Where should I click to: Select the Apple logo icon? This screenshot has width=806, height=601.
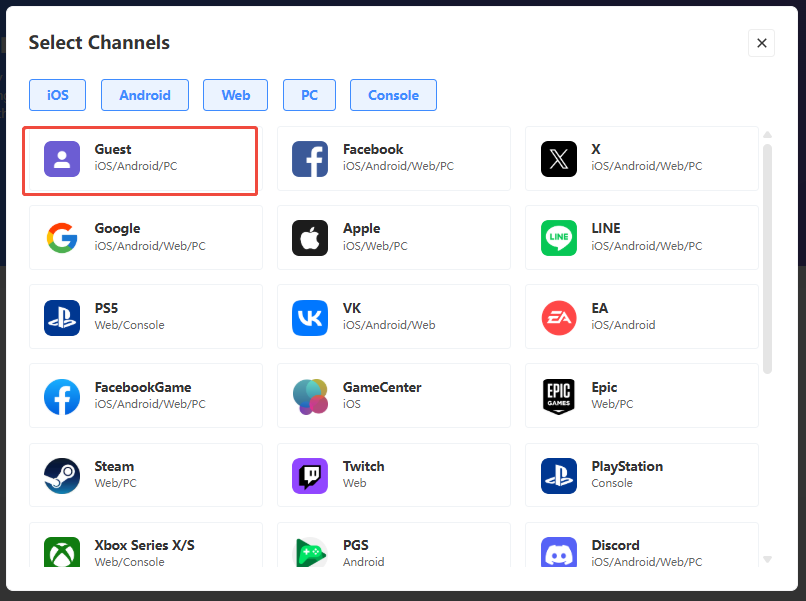click(310, 238)
